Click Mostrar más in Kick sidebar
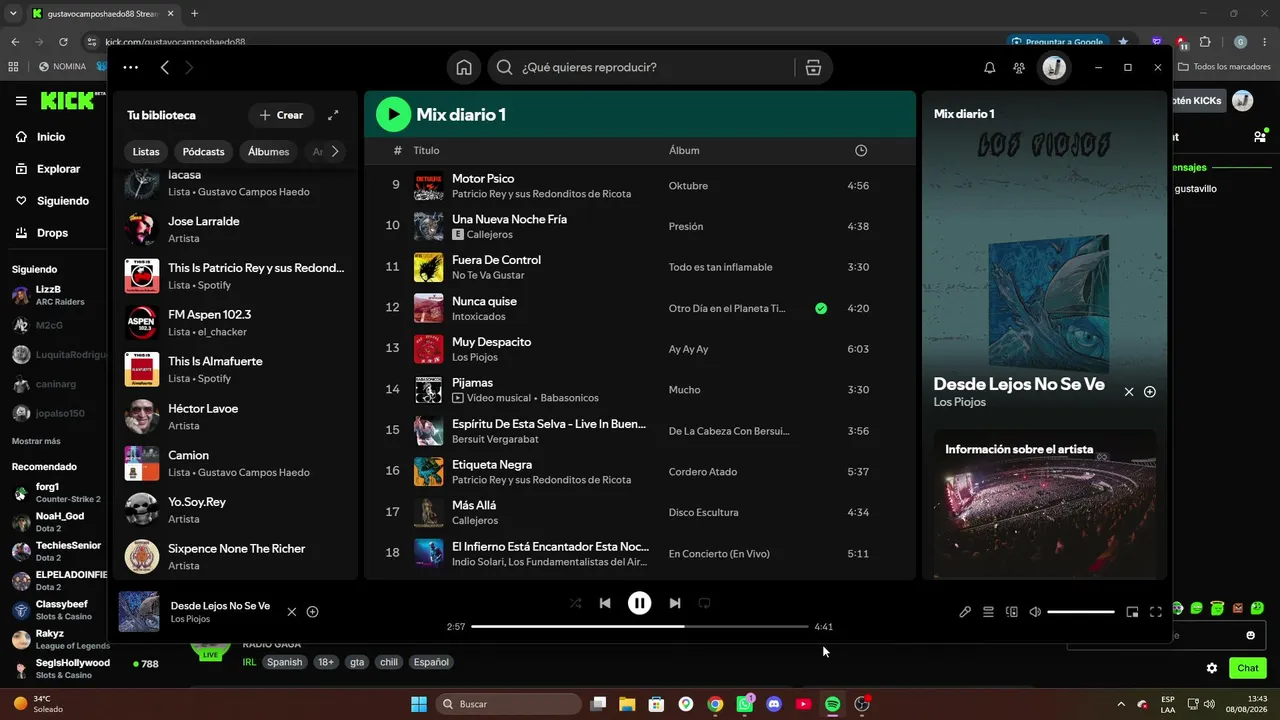Screen dimensions: 1280x720 [x=36, y=441]
